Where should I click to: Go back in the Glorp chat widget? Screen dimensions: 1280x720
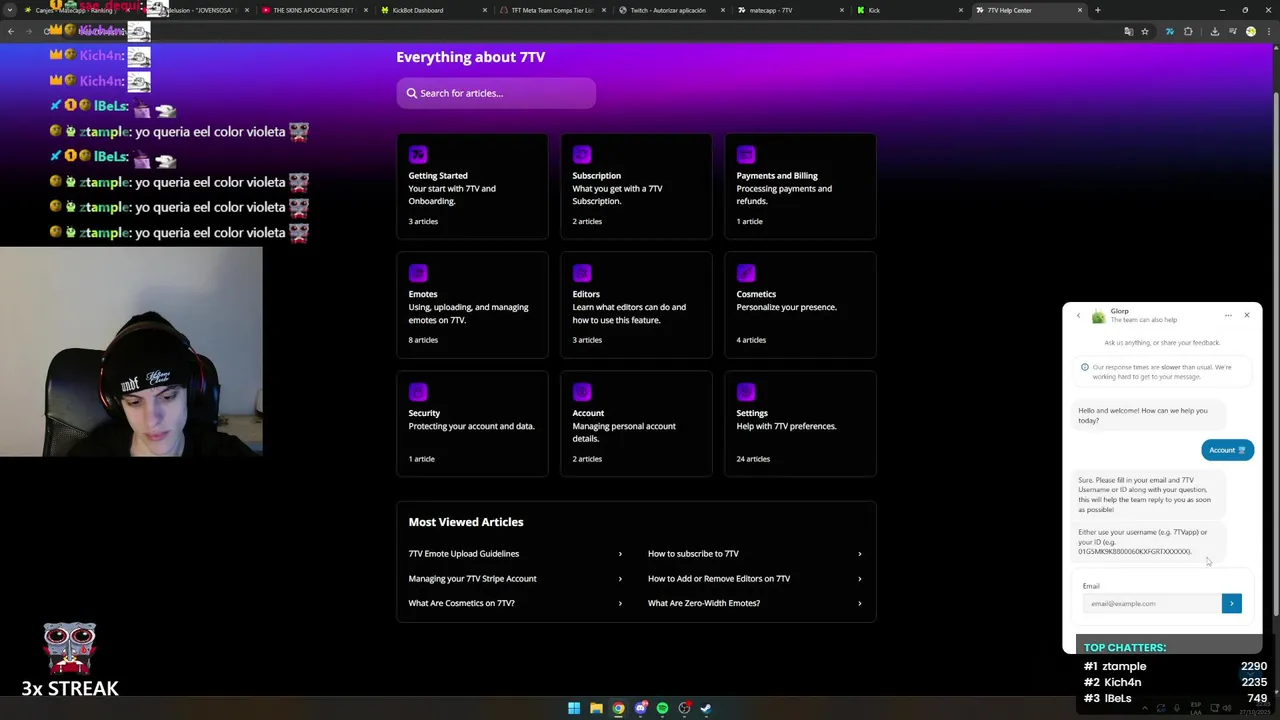point(1078,315)
